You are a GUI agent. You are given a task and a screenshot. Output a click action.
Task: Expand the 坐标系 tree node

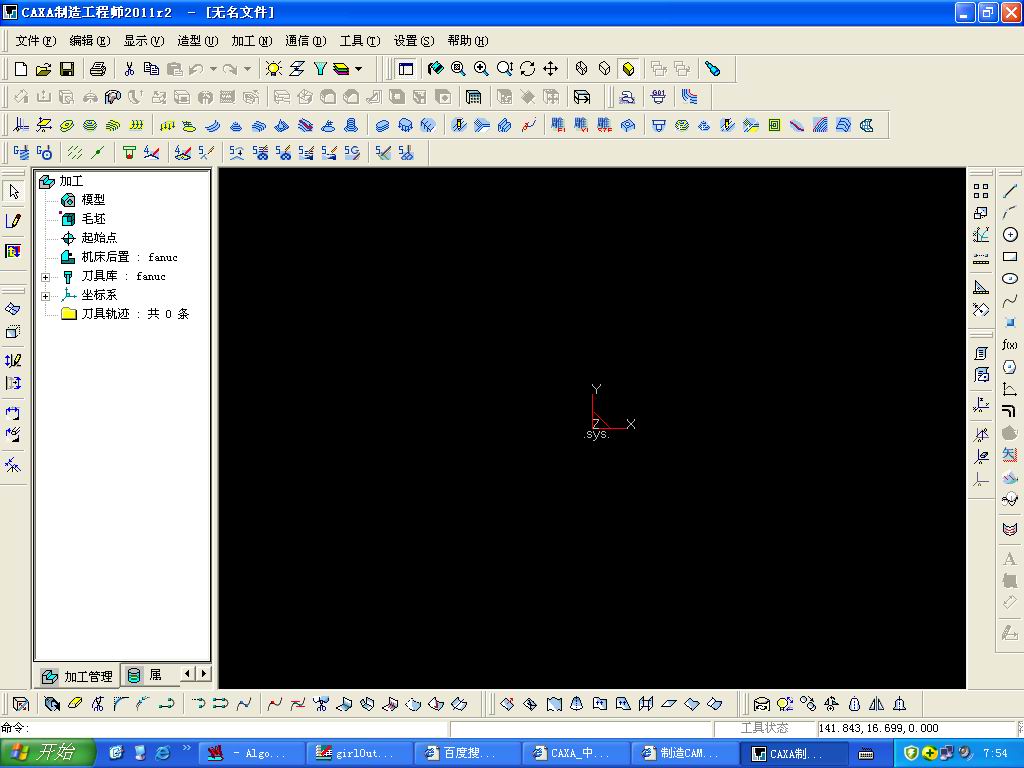(45, 296)
